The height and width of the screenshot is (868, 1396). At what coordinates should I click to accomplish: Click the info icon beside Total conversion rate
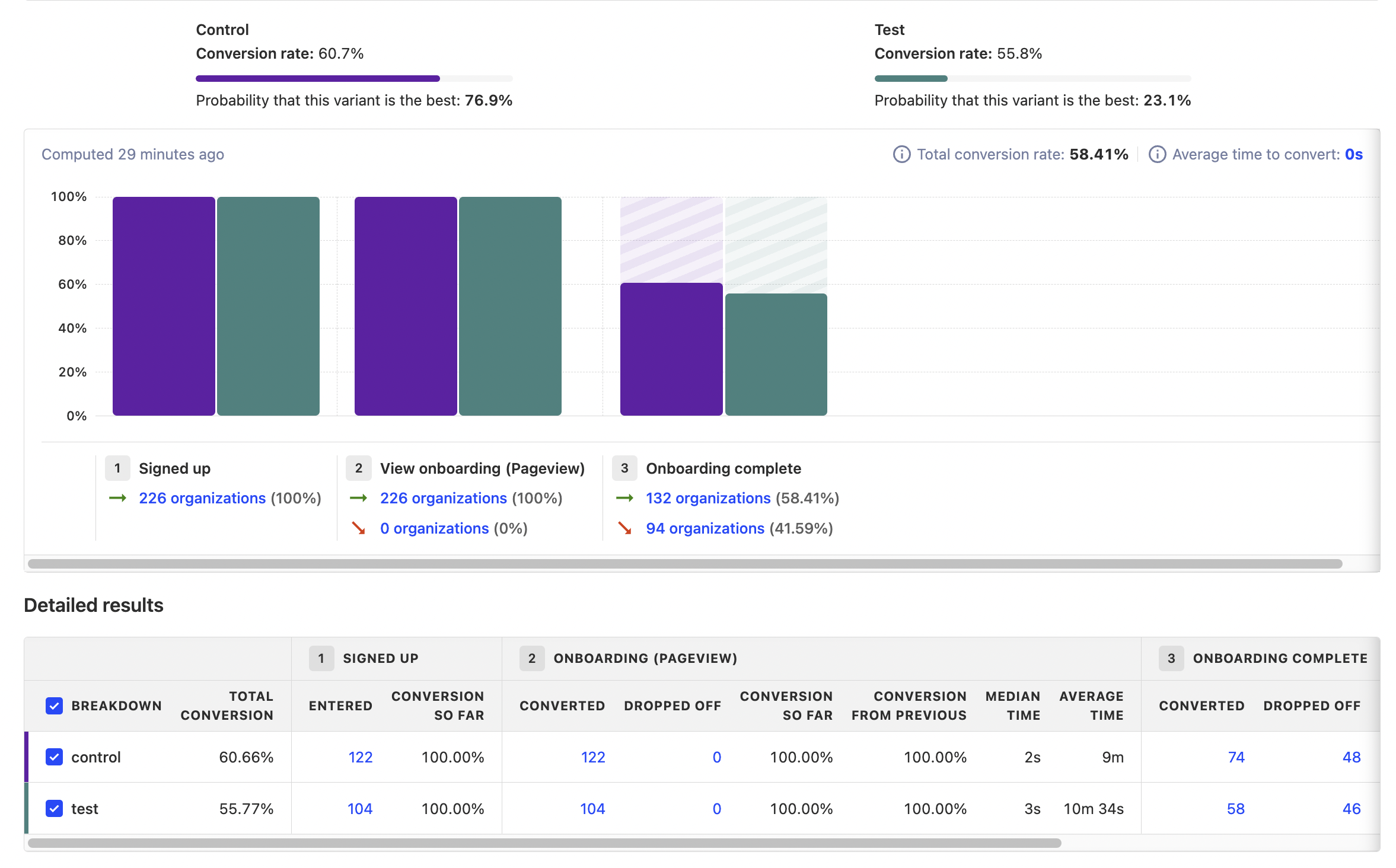coord(901,154)
